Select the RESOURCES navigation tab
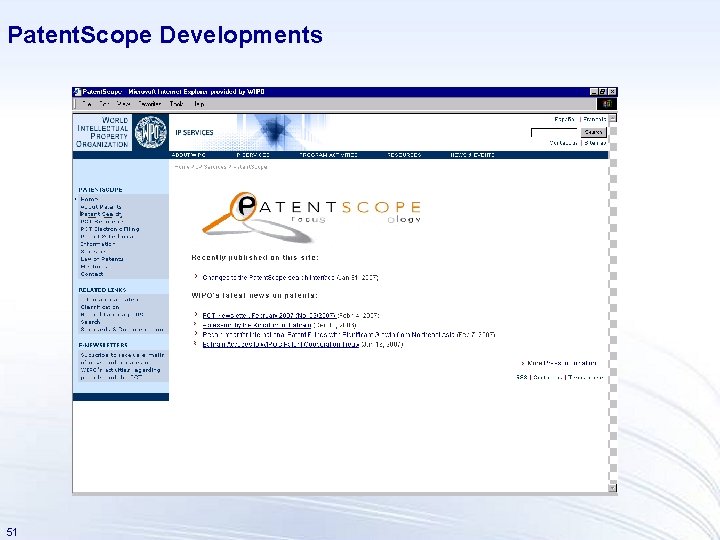Screen dimensions: 720x540 [x=404, y=155]
